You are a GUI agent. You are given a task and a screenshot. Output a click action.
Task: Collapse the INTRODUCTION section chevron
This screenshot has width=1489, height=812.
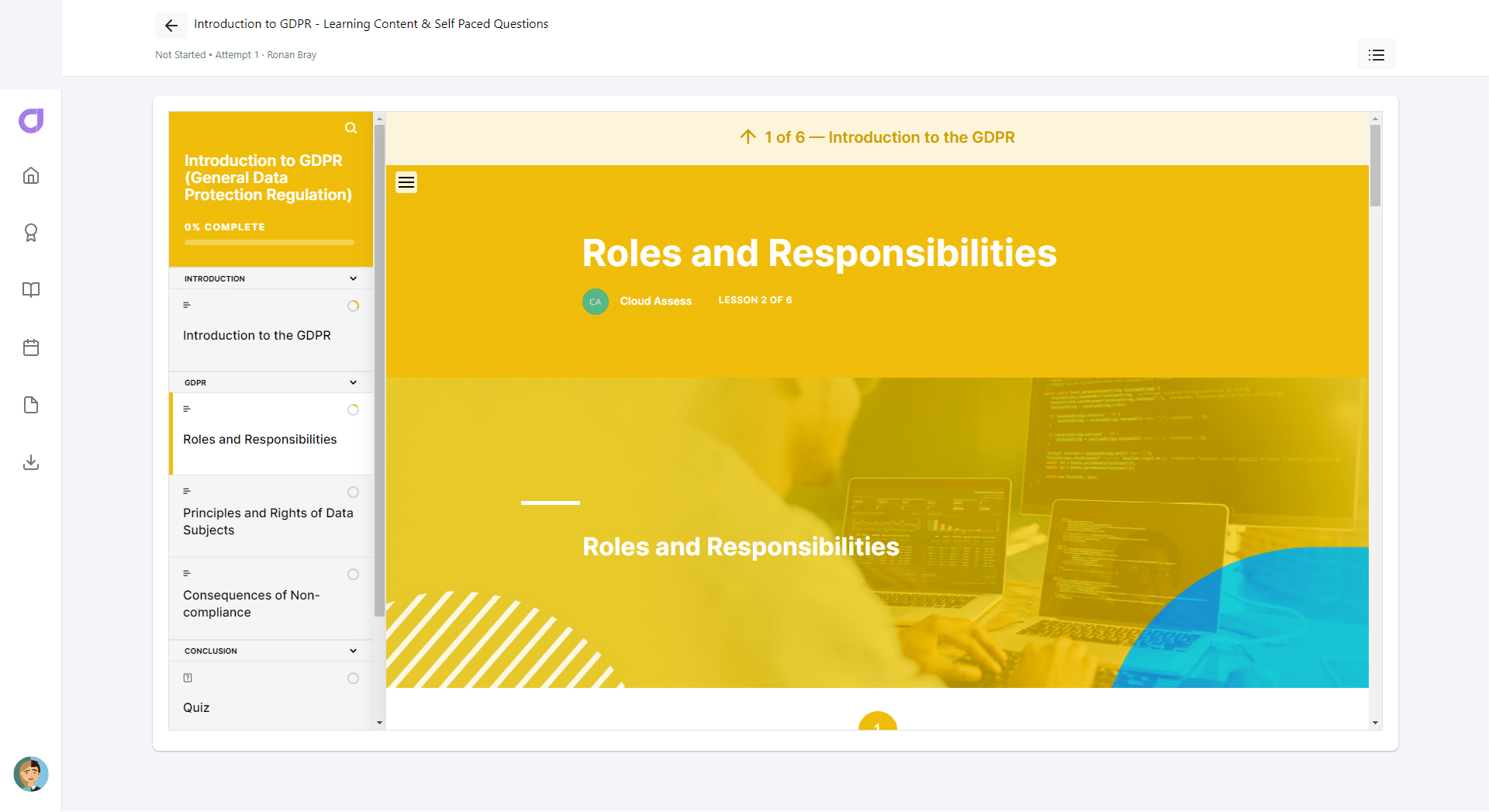(x=354, y=278)
